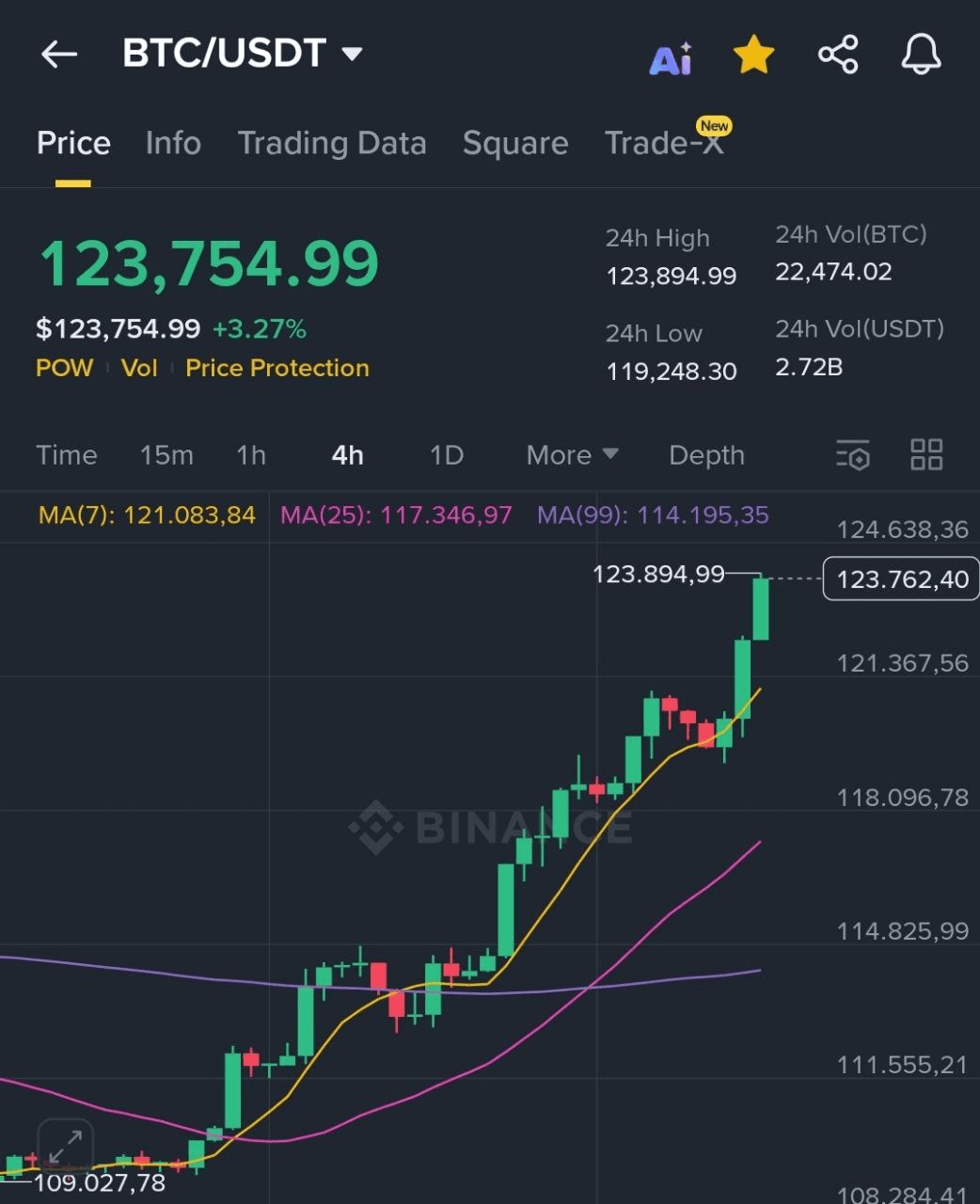This screenshot has height=1204, width=980.
Task: Open the Trade-X tab
Action: [664, 143]
